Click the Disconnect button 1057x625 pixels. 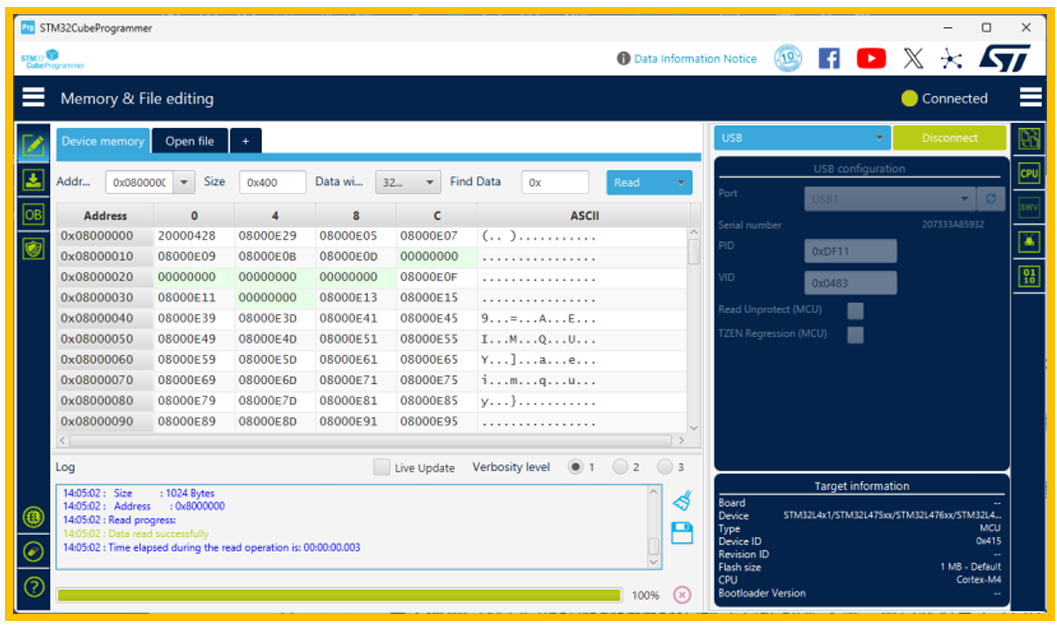click(x=949, y=138)
